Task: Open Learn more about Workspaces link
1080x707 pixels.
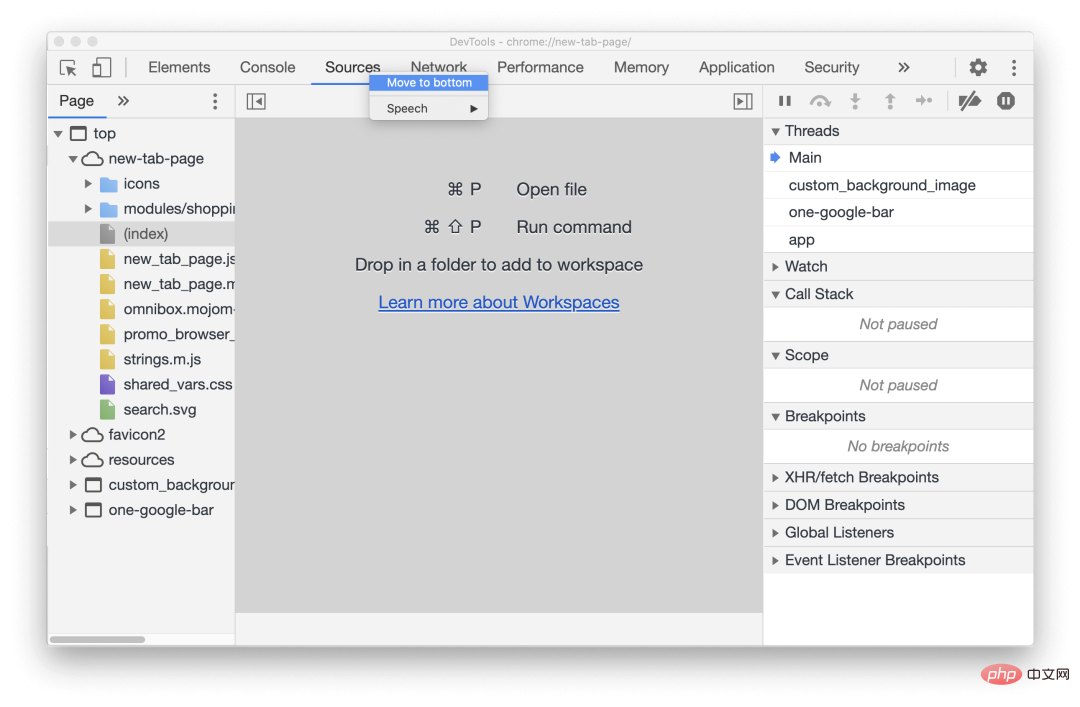Action: click(x=498, y=302)
